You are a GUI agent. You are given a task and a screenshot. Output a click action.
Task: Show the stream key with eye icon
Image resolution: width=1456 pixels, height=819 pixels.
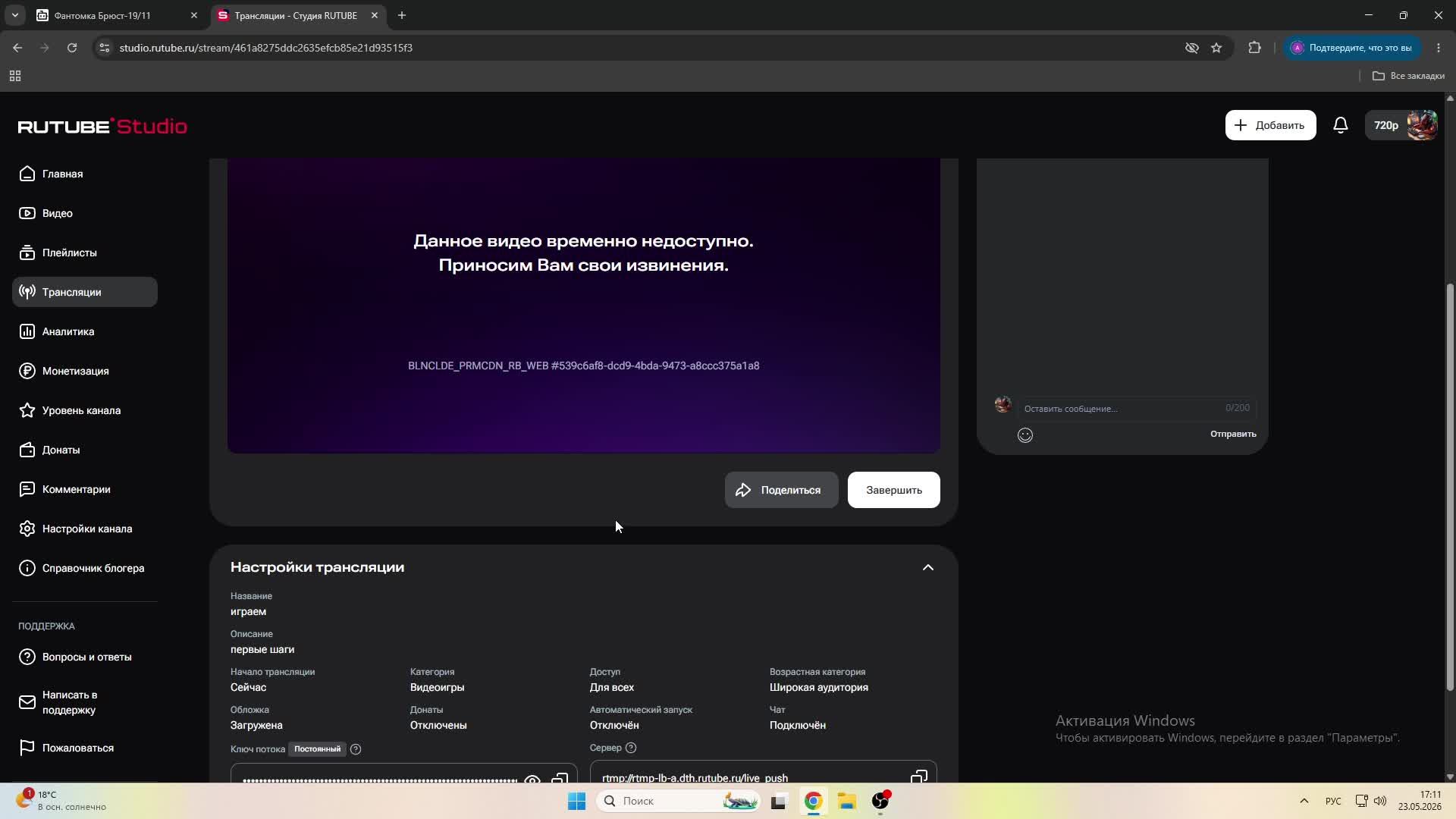[532, 779]
